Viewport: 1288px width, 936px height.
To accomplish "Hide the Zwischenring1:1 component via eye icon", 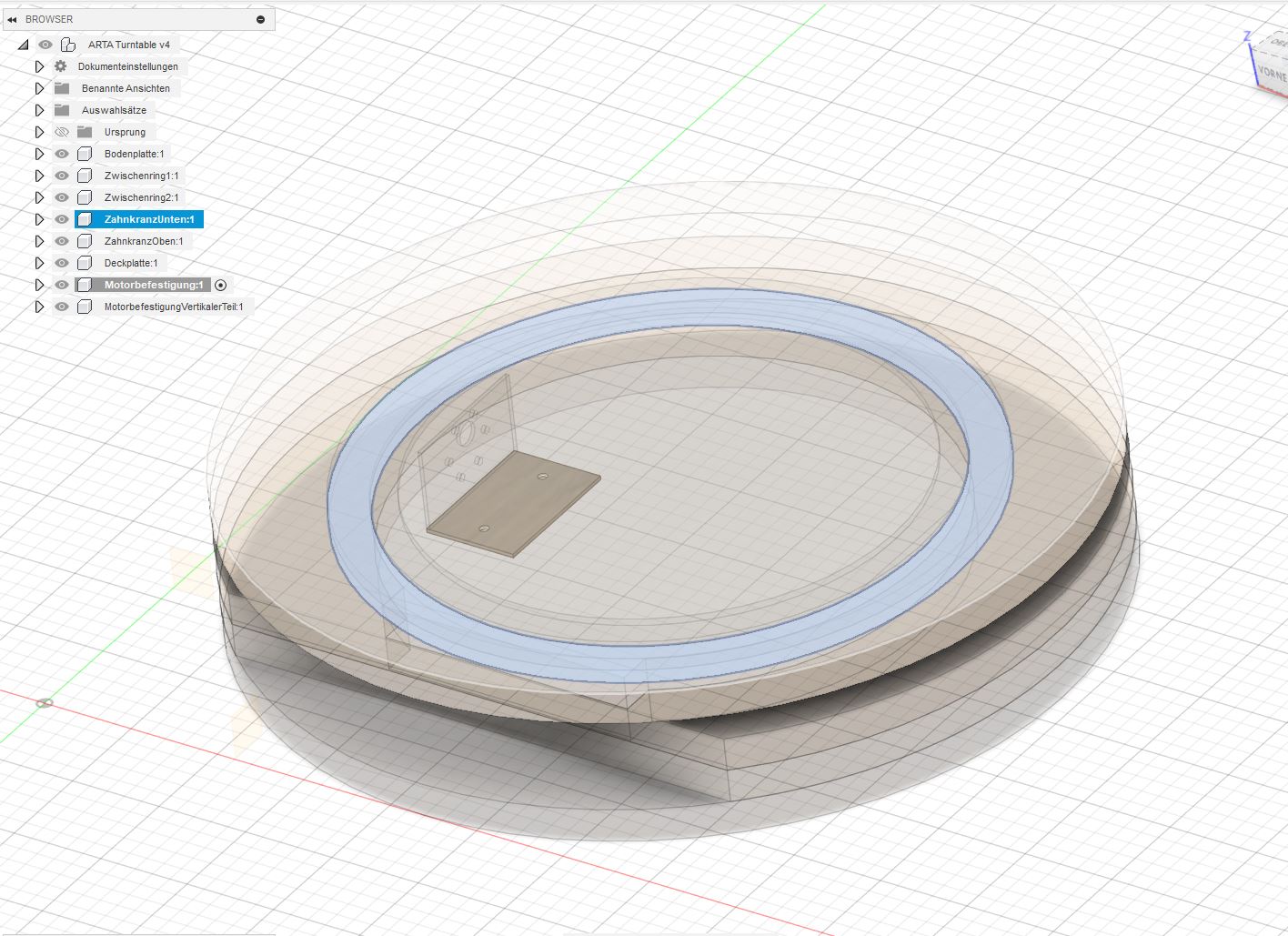I will (x=62, y=176).
